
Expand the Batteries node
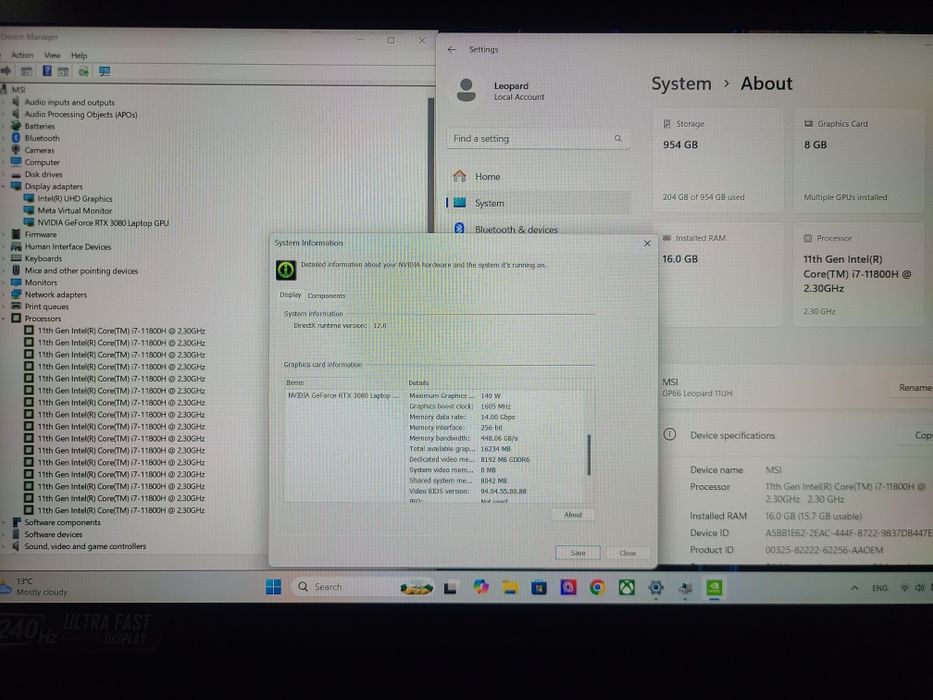[5, 126]
